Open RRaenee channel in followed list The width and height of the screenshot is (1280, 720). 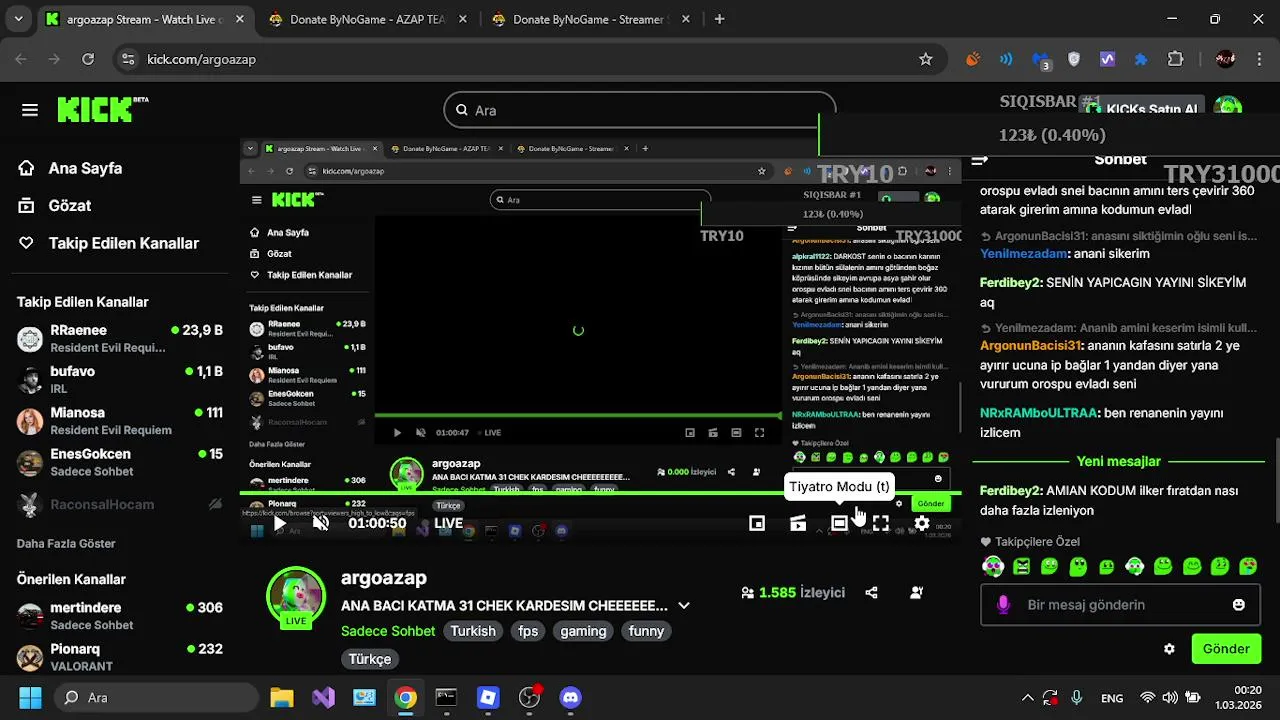(x=120, y=338)
